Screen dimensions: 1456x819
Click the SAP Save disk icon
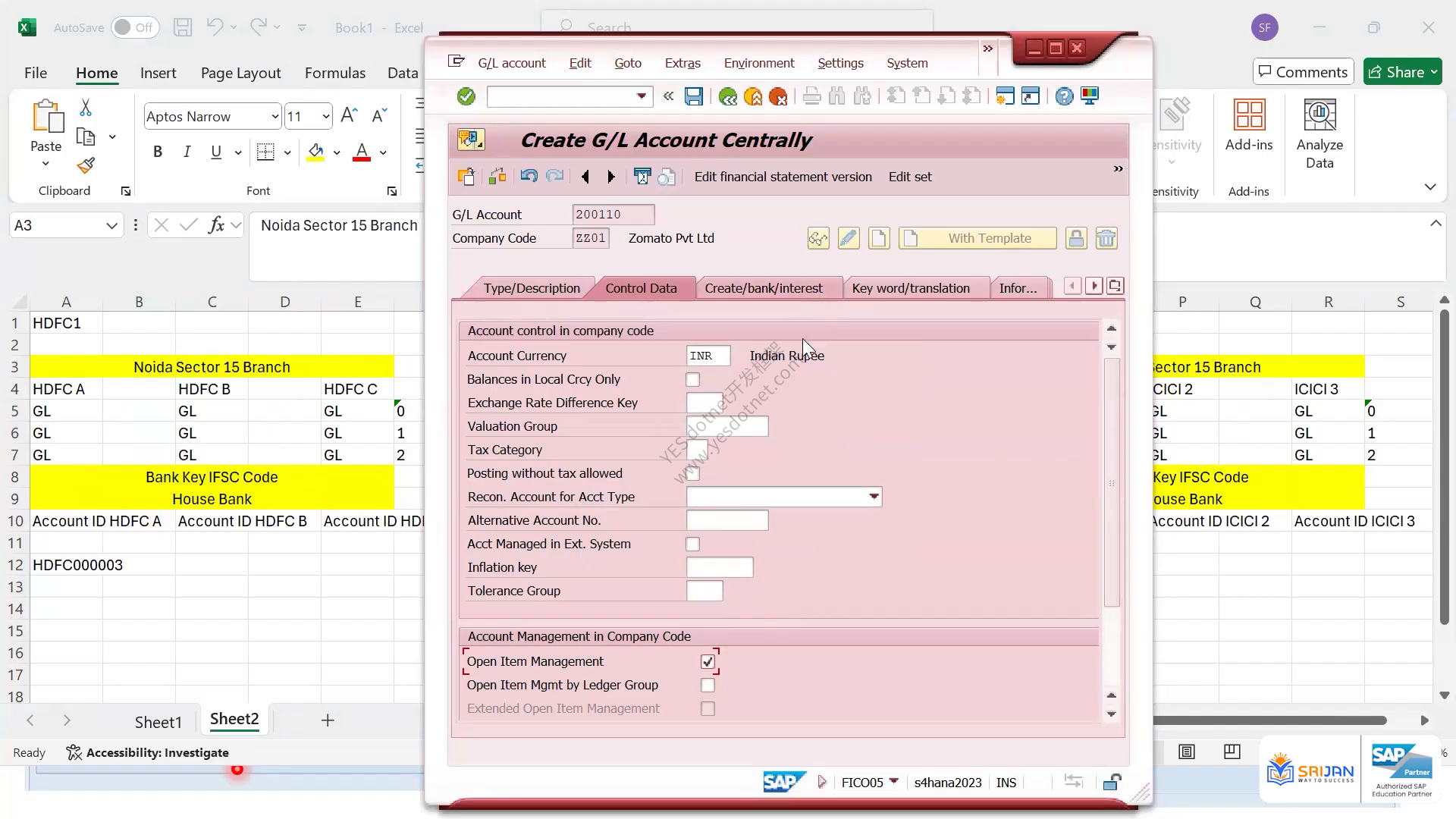coord(693,96)
